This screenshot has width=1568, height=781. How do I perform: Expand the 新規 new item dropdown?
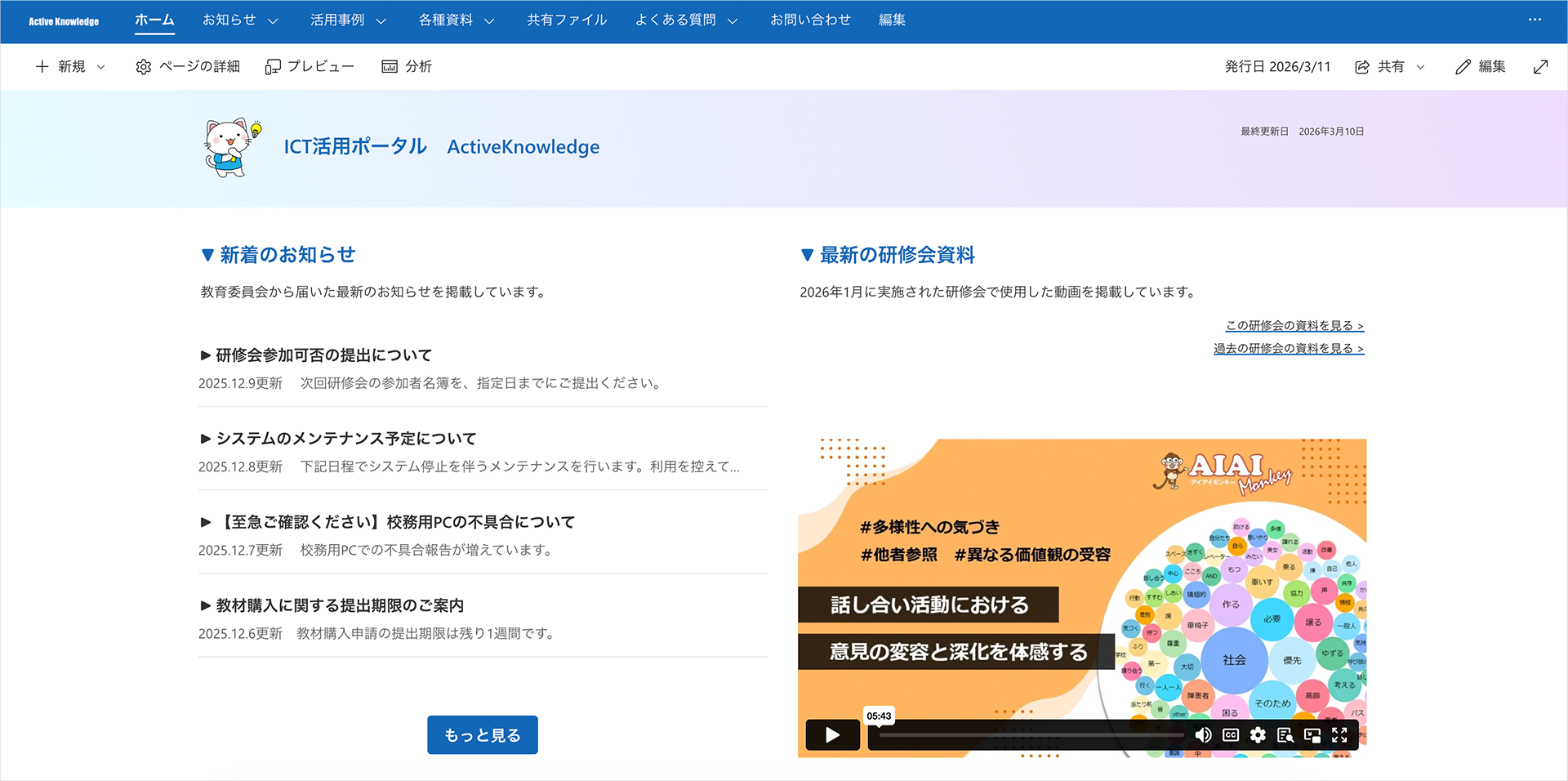[100, 67]
